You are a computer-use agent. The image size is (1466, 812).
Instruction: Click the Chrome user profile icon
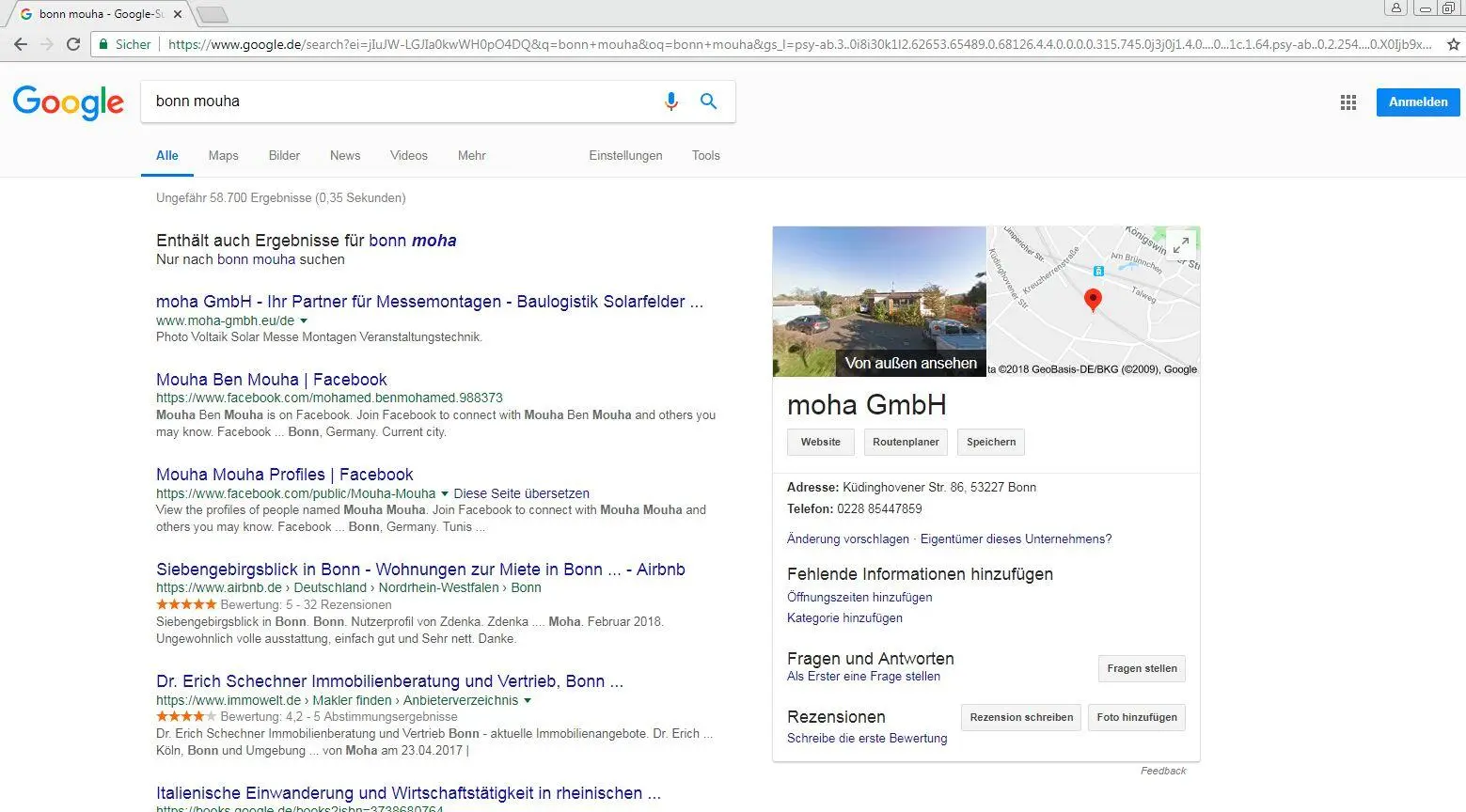(x=1396, y=8)
